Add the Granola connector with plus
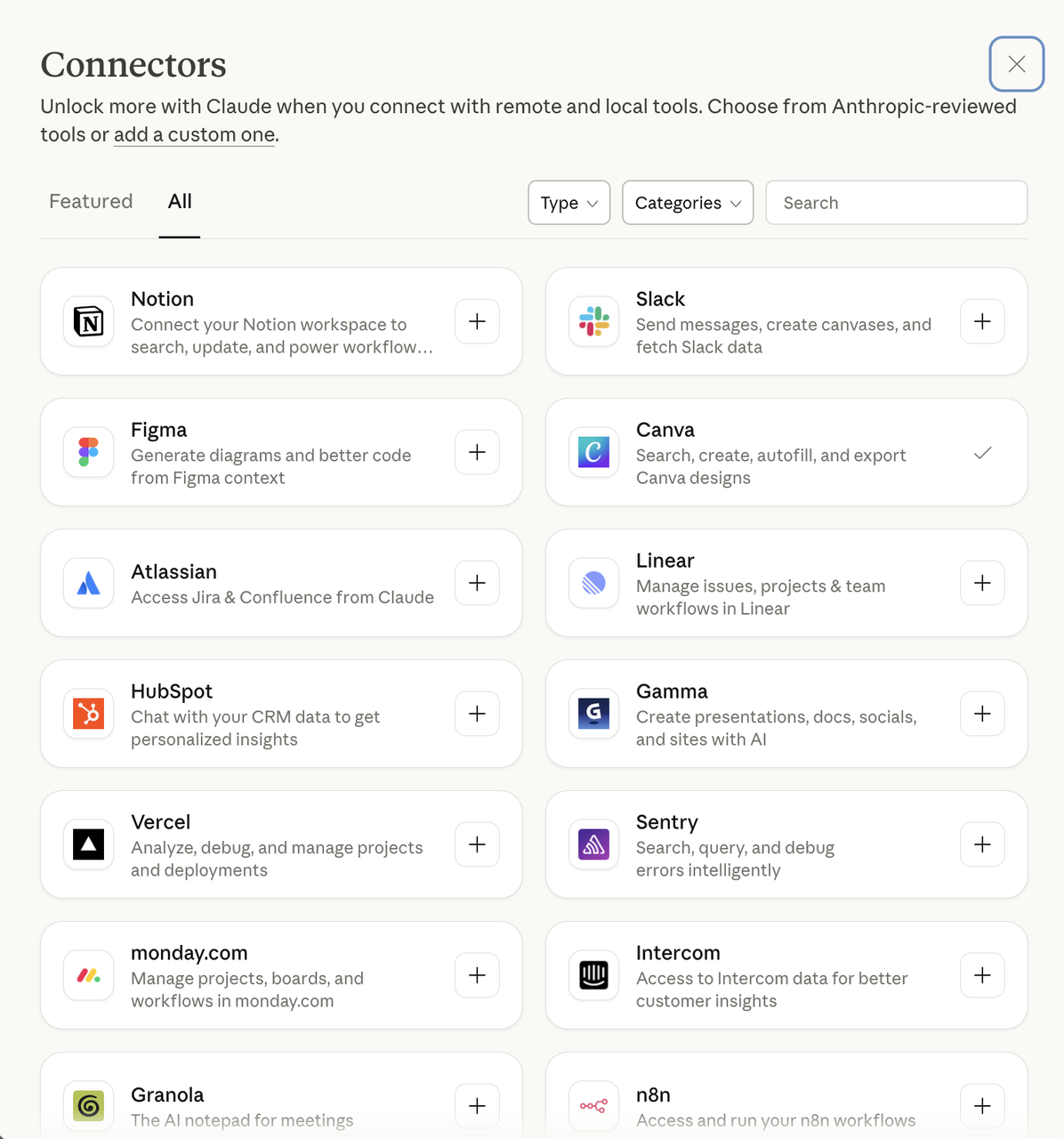Image resolution: width=1064 pixels, height=1139 pixels. point(477,1106)
